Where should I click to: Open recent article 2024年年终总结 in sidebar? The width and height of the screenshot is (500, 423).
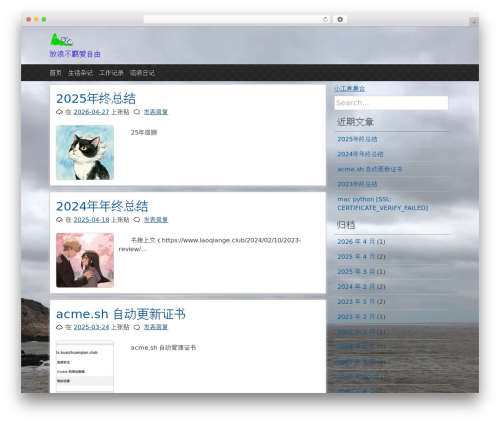coord(360,154)
